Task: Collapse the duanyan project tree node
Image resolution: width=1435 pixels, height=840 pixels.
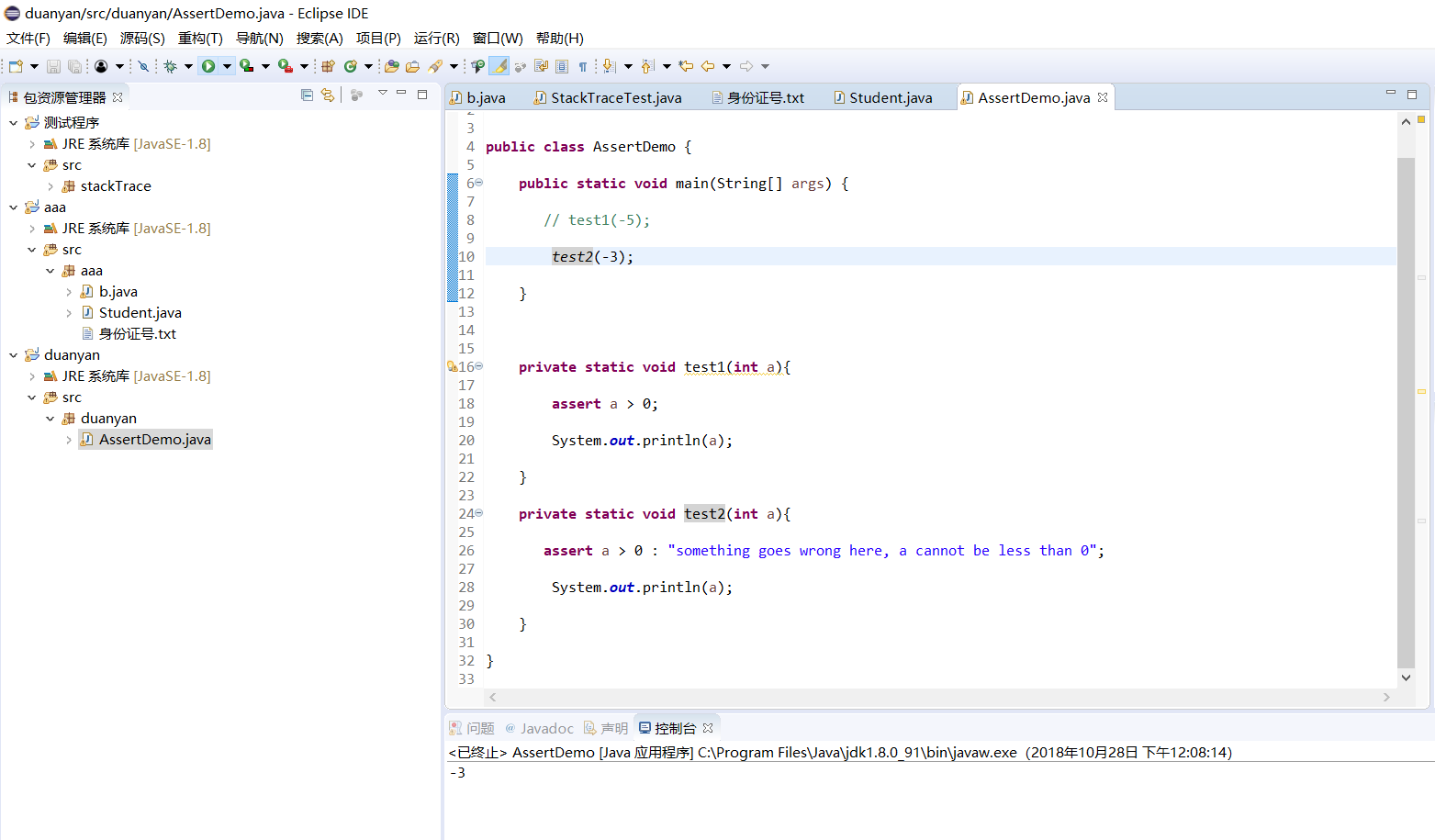Action: pos(13,355)
